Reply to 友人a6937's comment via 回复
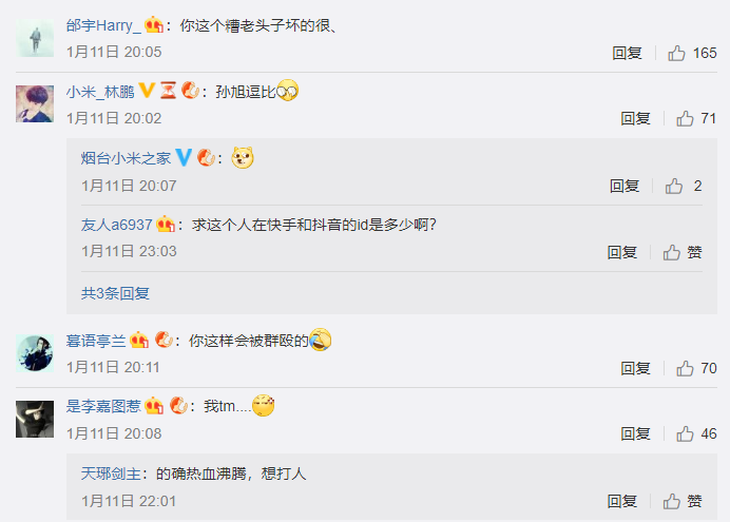730x522 pixels. point(622,252)
